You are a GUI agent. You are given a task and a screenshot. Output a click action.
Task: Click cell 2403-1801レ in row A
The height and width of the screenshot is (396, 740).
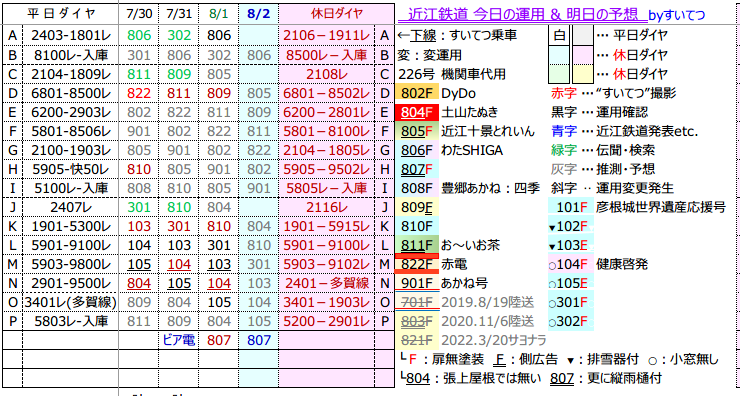click(x=71, y=35)
